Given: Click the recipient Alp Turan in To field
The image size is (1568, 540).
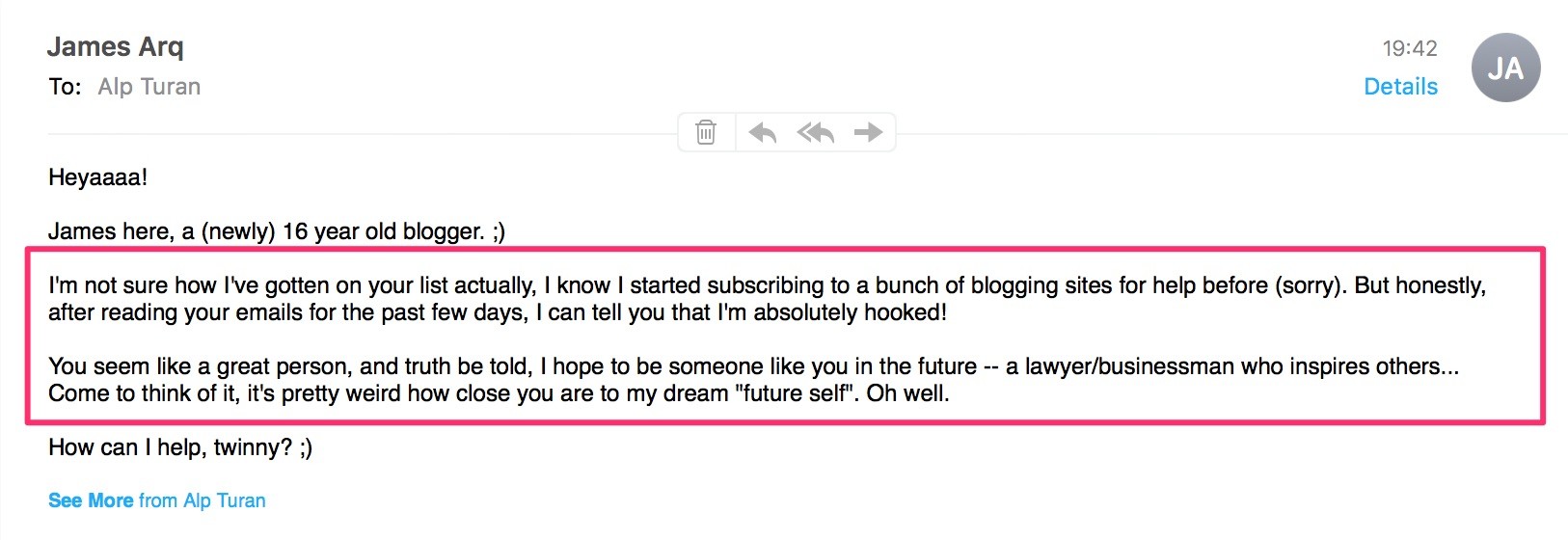Looking at the screenshot, I should [x=149, y=87].
